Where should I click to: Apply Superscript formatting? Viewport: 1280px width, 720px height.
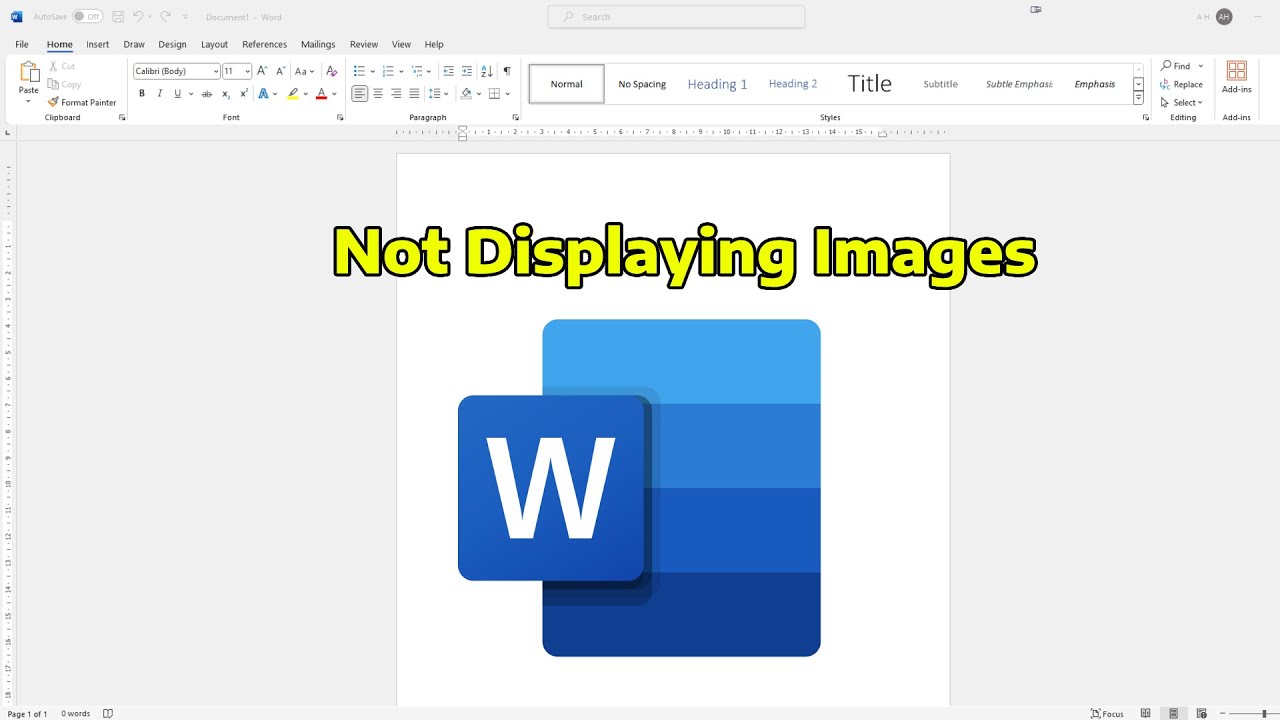[x=244, y=94]
